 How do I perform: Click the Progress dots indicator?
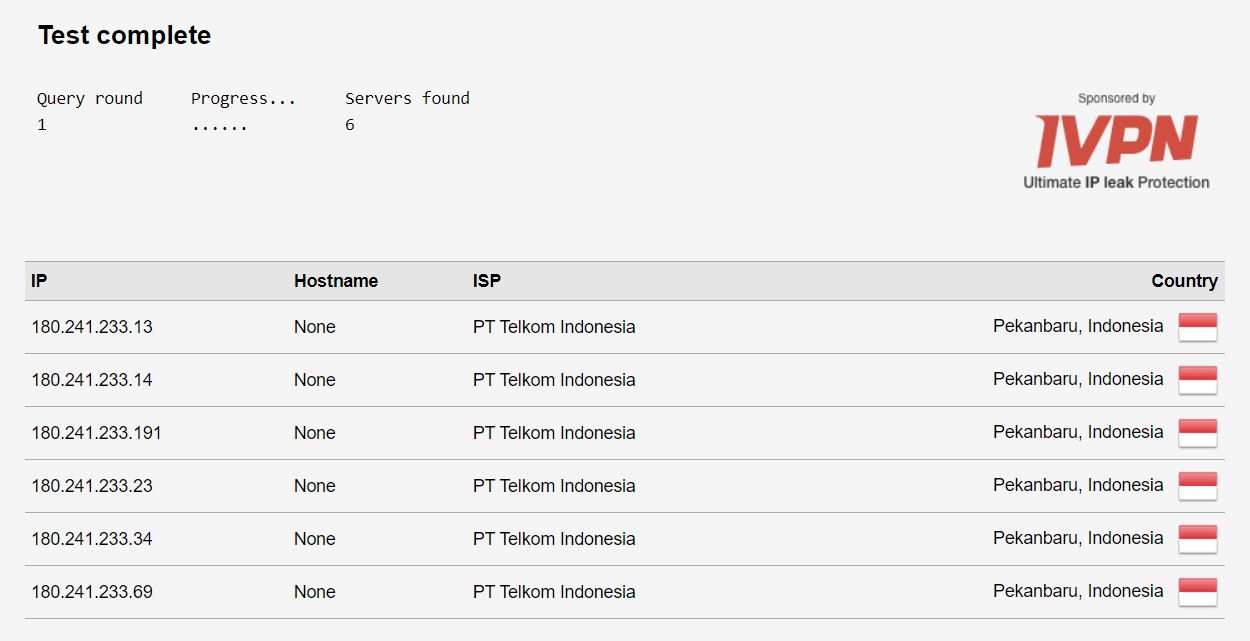[x=218, y=124]
